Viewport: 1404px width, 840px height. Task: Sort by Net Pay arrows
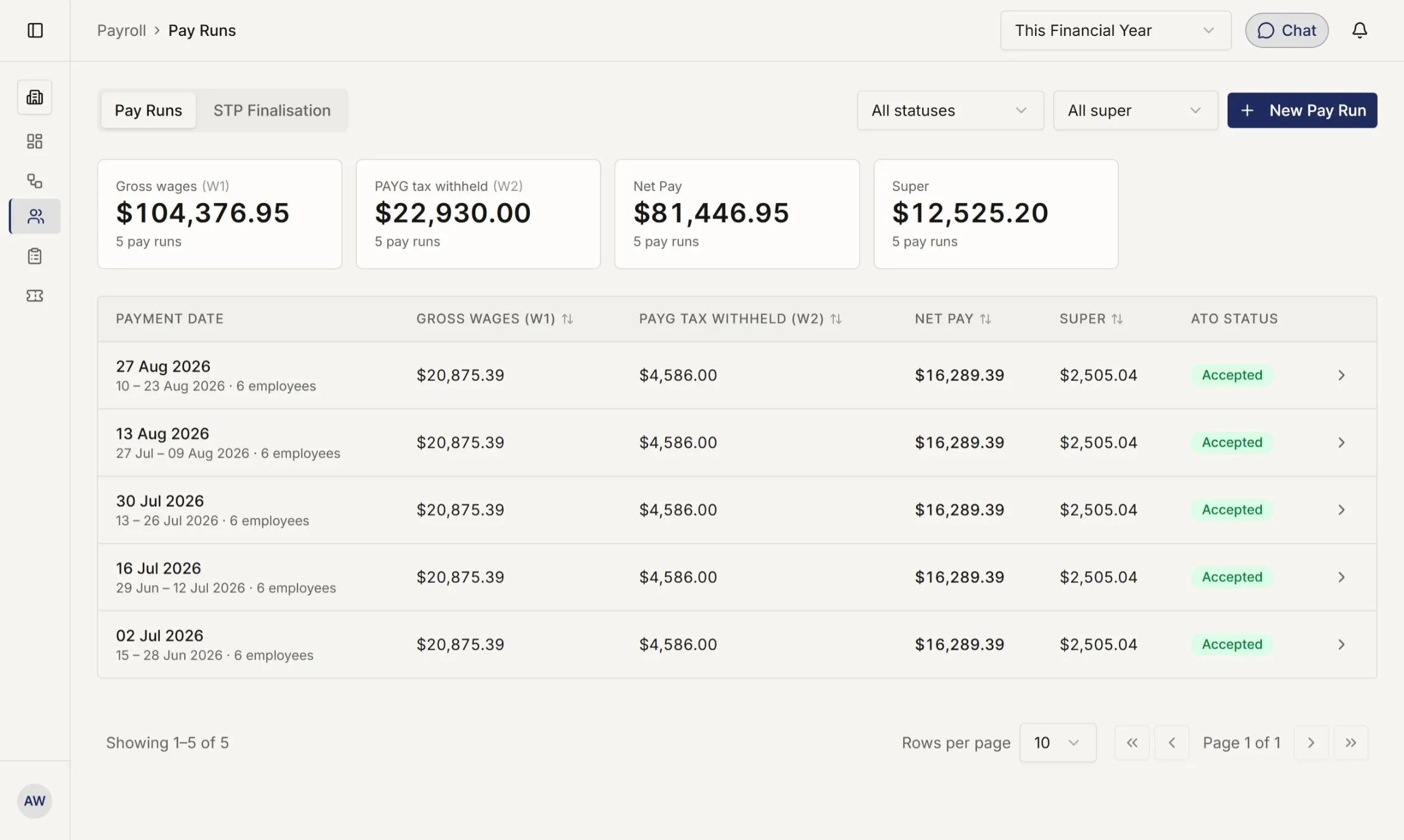coord(986,319)
